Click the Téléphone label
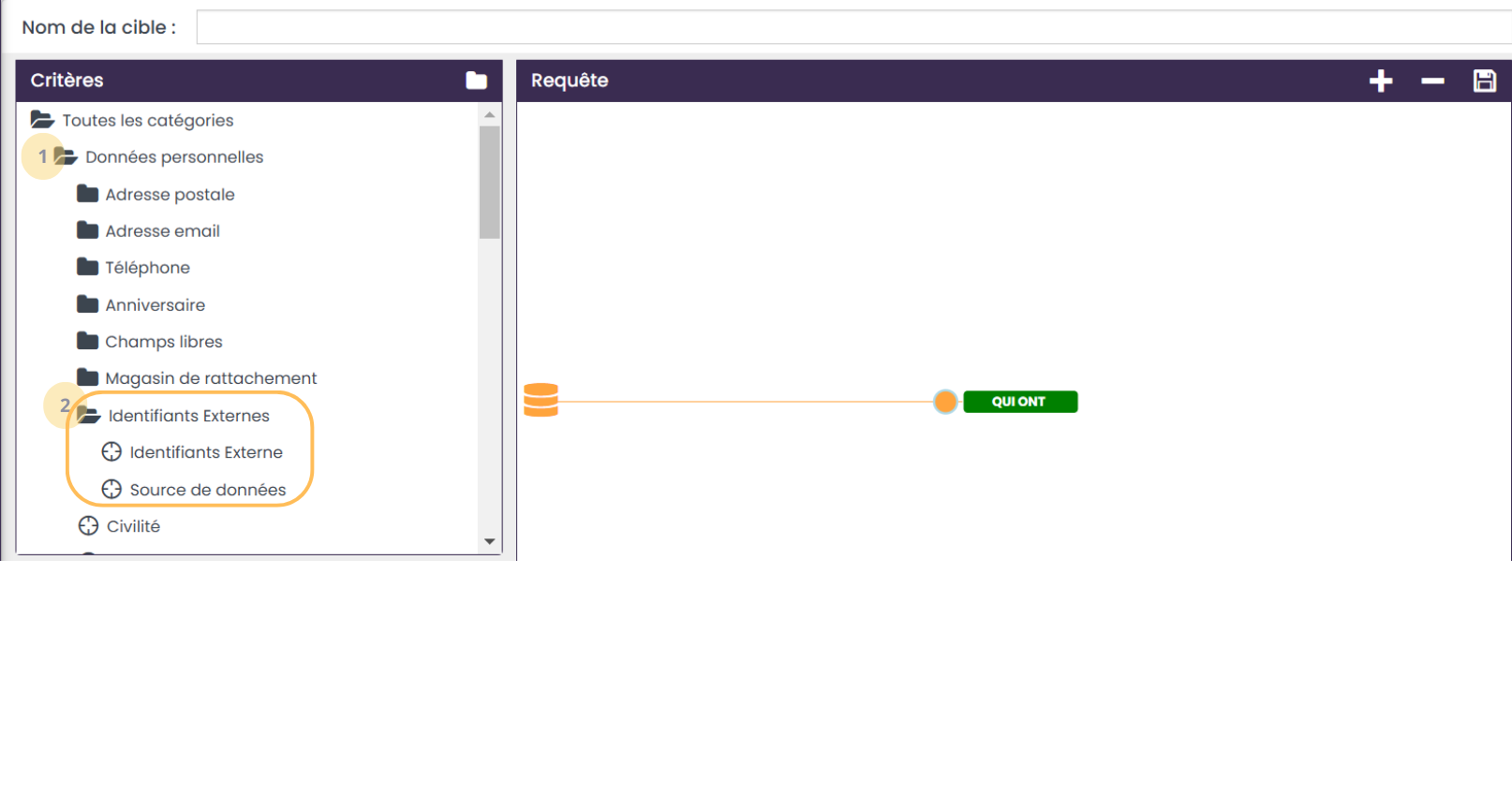The height and width of the screenshot is (795, 1512). (147, 268)
